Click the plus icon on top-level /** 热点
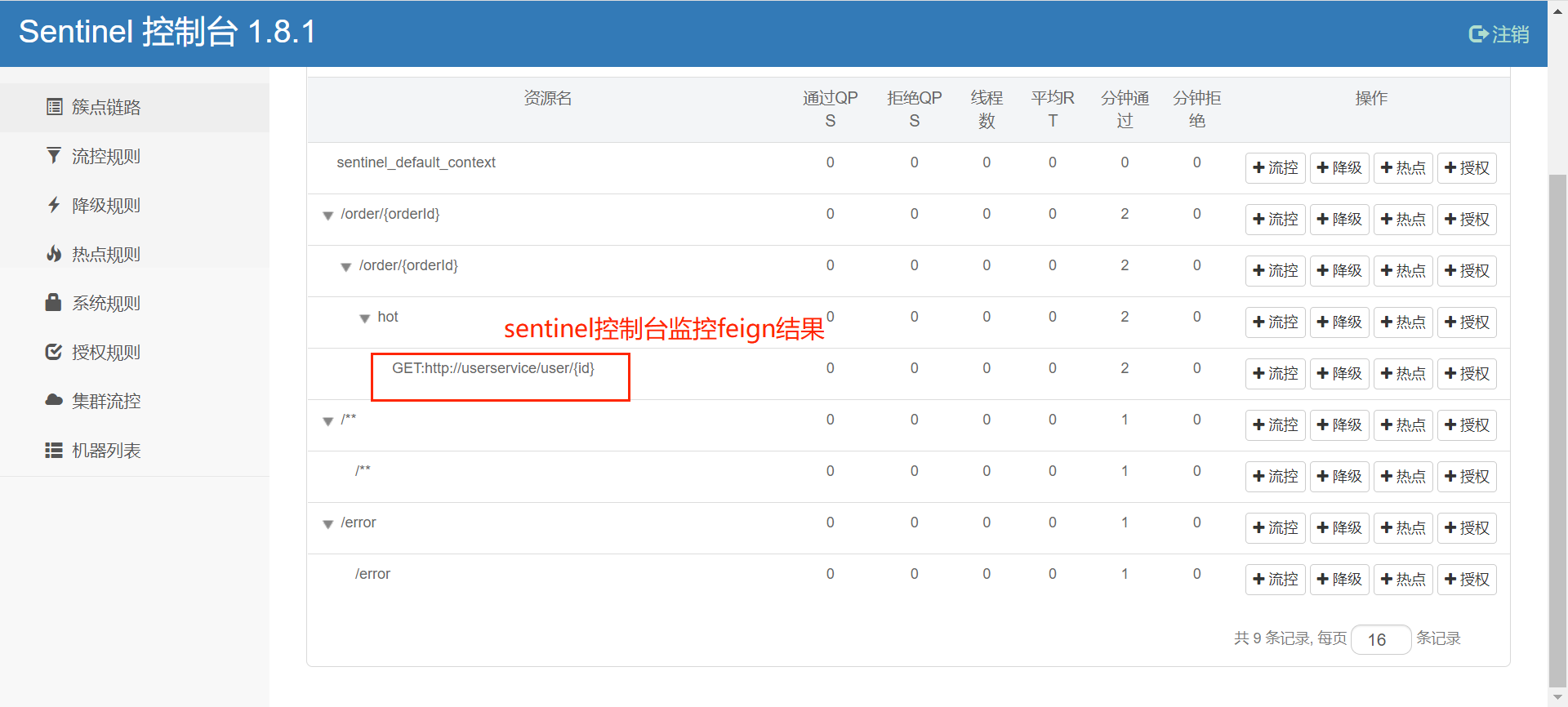The image size is (1568, 707). pyautogui.click(x=1386, y=425)
